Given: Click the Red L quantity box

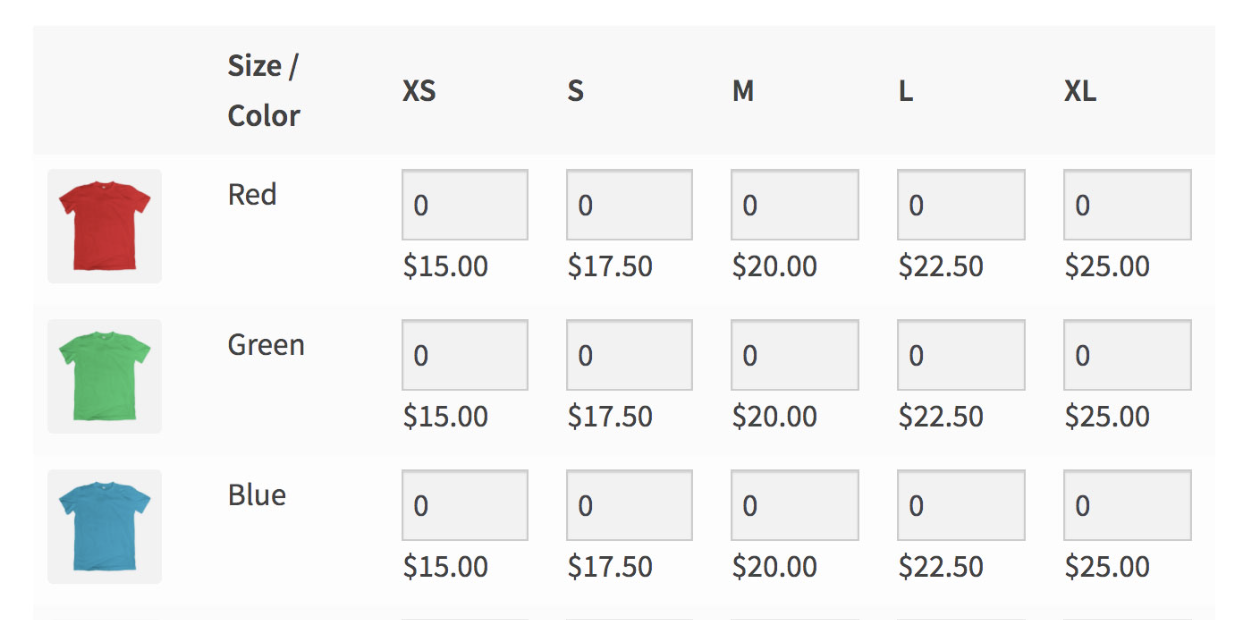Looking at the screenshot, I should 961,205.
